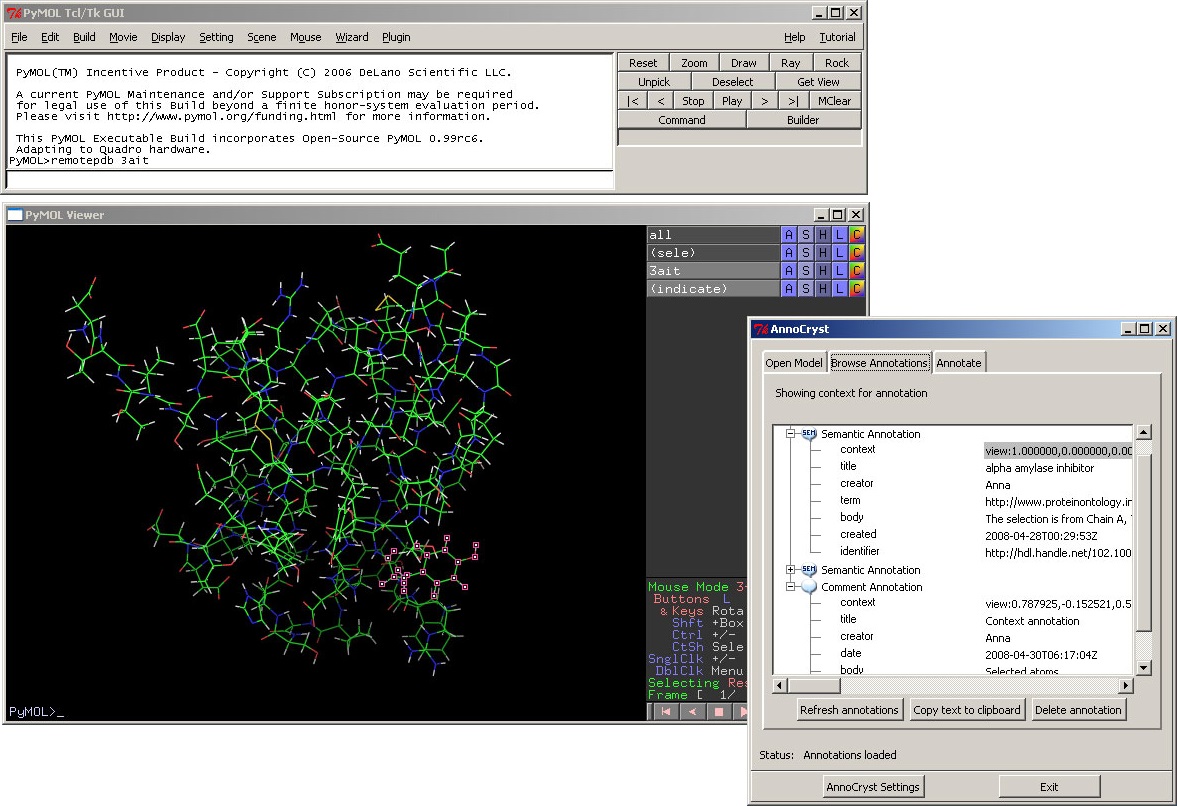Open Hide menu for (indicate)
This screenshot has width=1177, height=806.
coord(823,289)
